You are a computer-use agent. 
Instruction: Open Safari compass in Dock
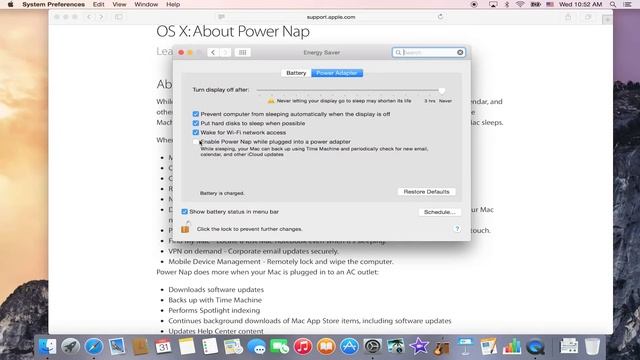click(94, 347)
